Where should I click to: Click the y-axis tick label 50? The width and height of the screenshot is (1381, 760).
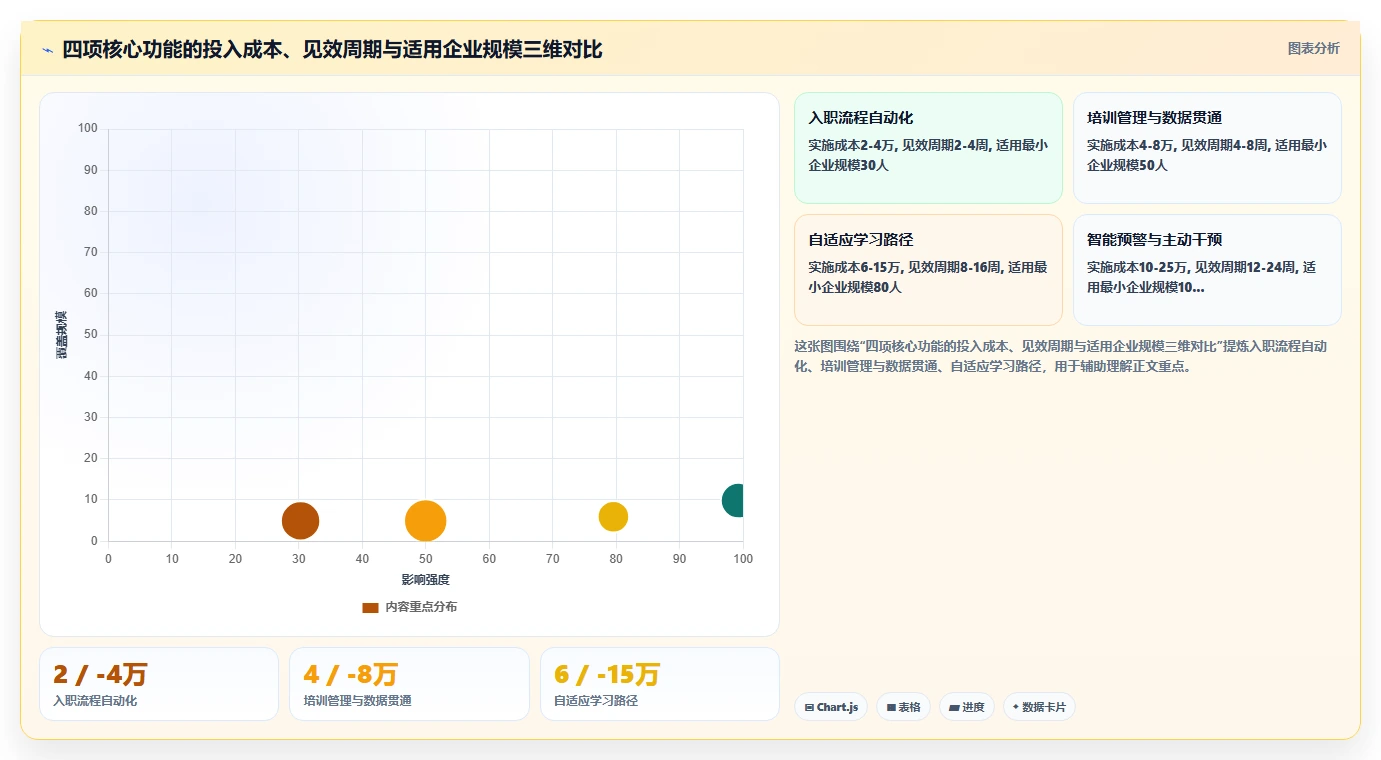(91, 335)
